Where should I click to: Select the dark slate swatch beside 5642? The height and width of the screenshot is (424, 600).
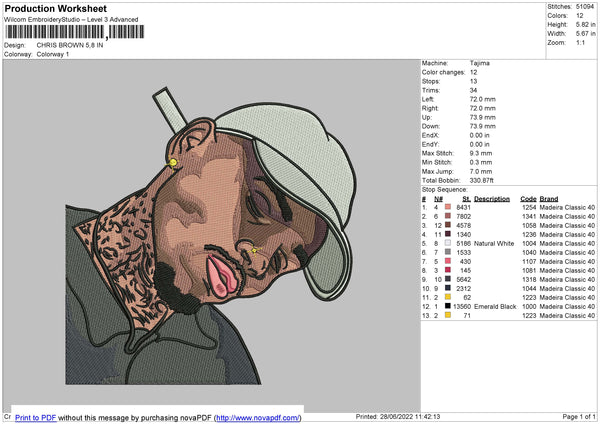click(x=448, y=279)
